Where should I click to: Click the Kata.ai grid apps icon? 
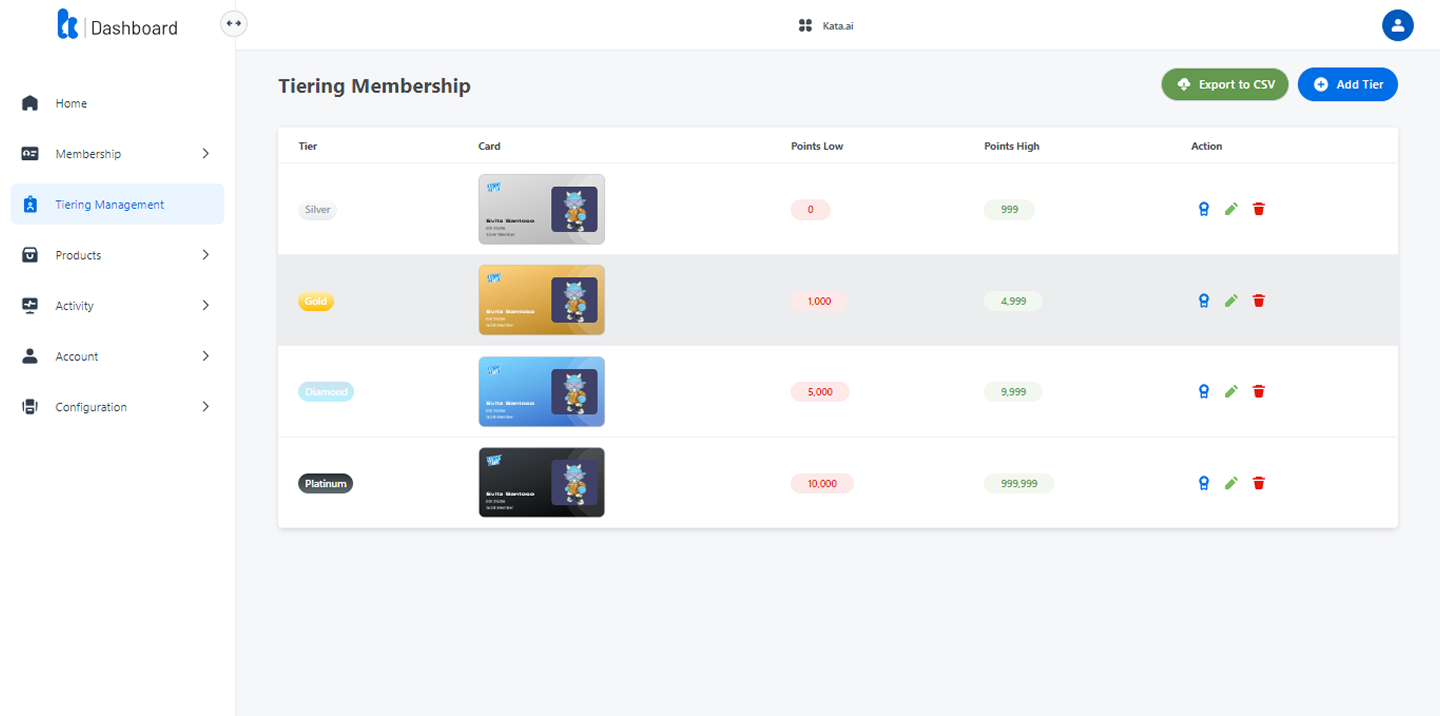[x=805, y=26]
